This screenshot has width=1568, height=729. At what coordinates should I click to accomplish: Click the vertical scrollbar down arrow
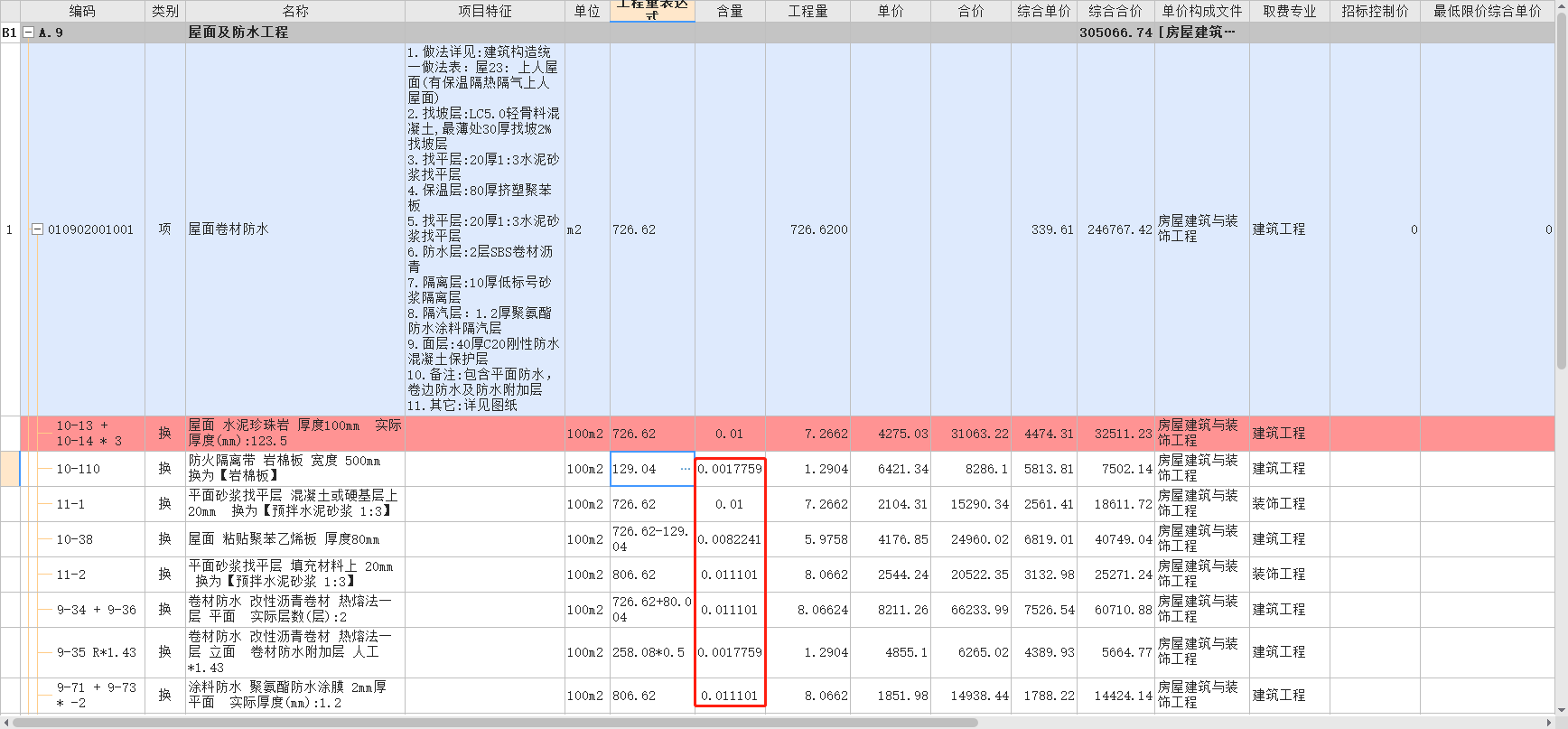1562,709
